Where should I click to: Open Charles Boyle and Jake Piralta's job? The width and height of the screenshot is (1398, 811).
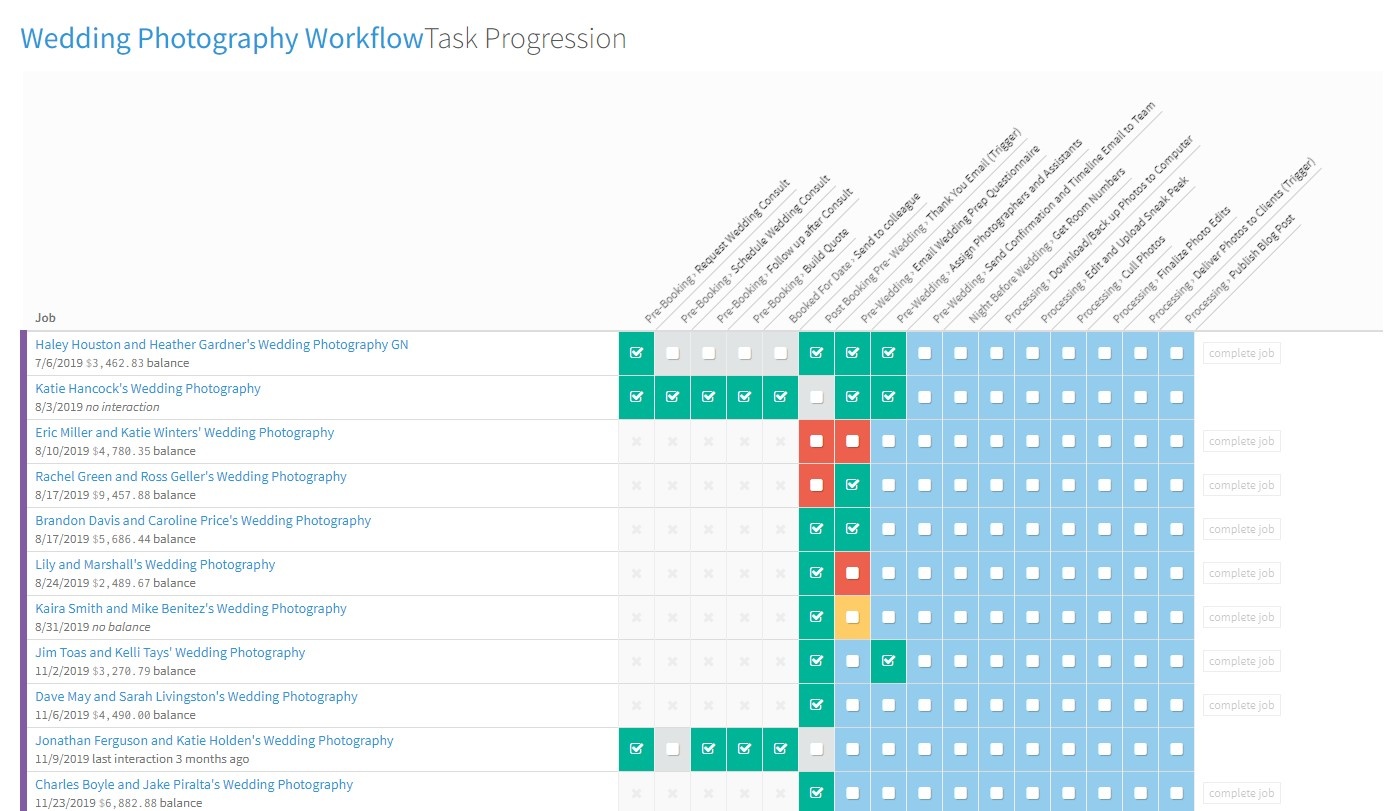point(194,785)
